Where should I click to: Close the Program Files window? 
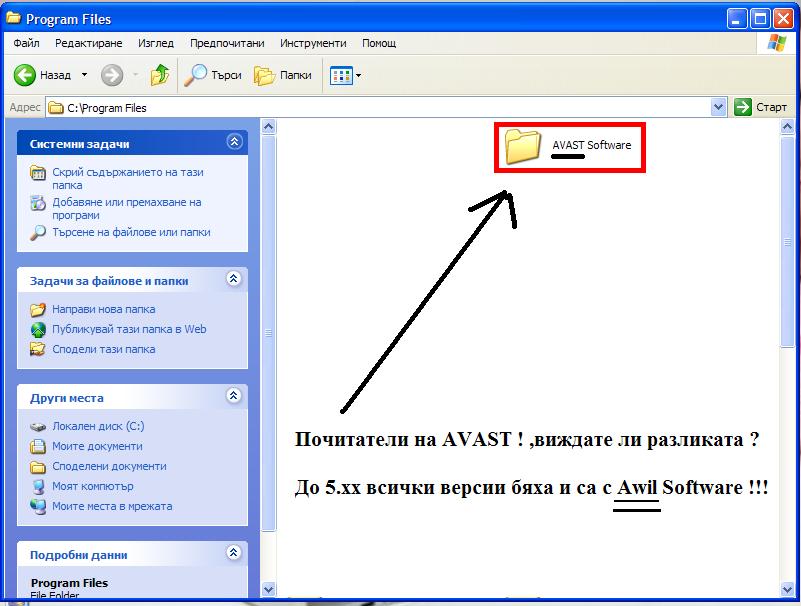pos(783,19)
